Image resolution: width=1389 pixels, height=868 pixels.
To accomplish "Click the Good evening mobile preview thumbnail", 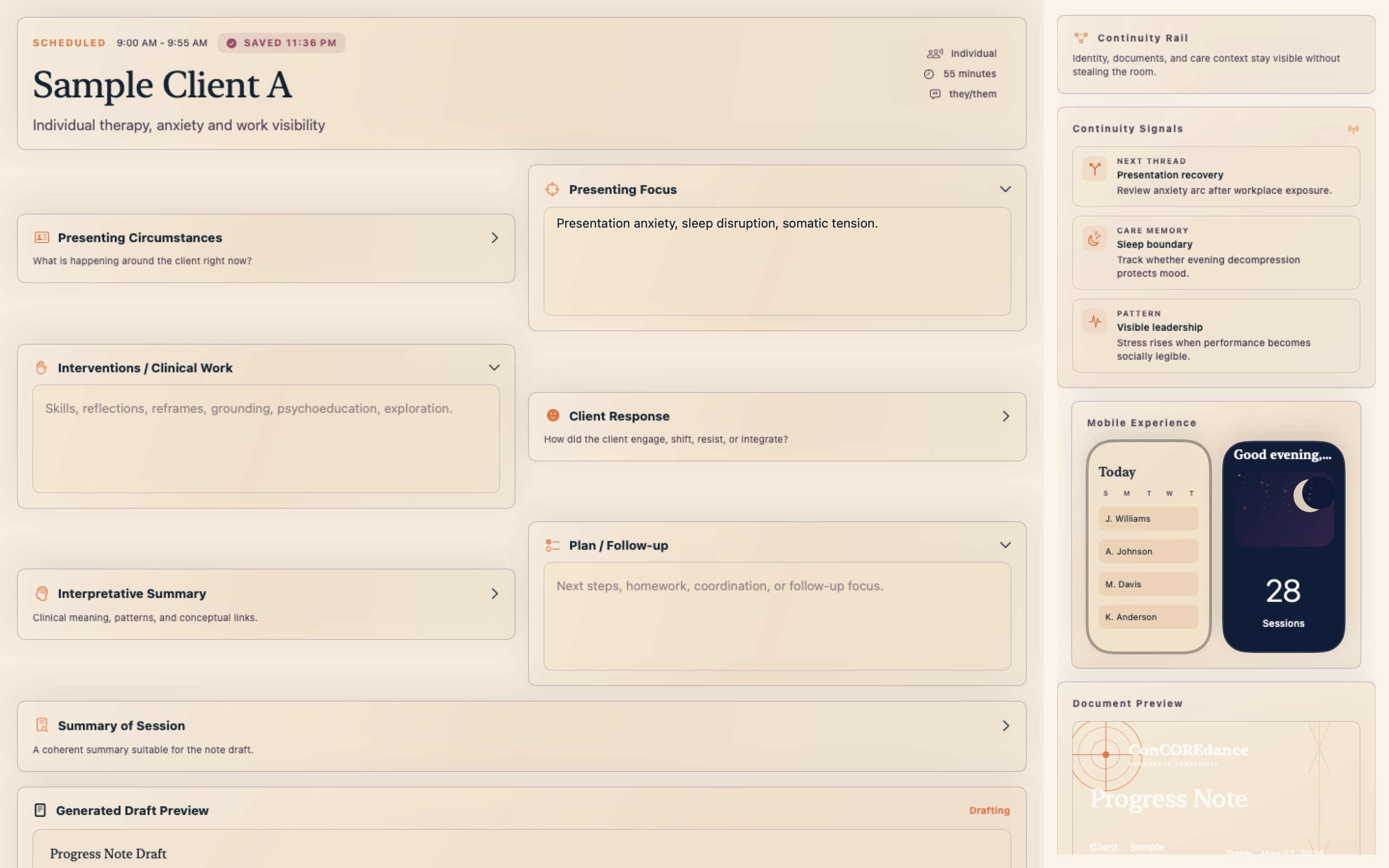I will (1283, 546).
